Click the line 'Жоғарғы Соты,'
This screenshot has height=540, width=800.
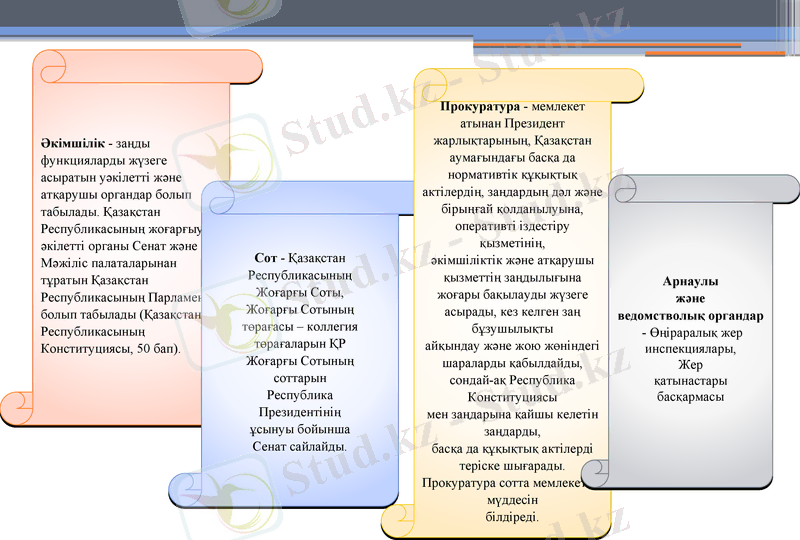tap(300, 292)
